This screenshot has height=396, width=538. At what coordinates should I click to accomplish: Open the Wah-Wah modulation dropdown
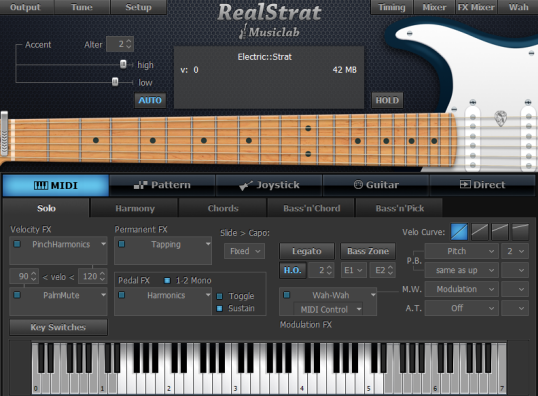pos(373,295)
